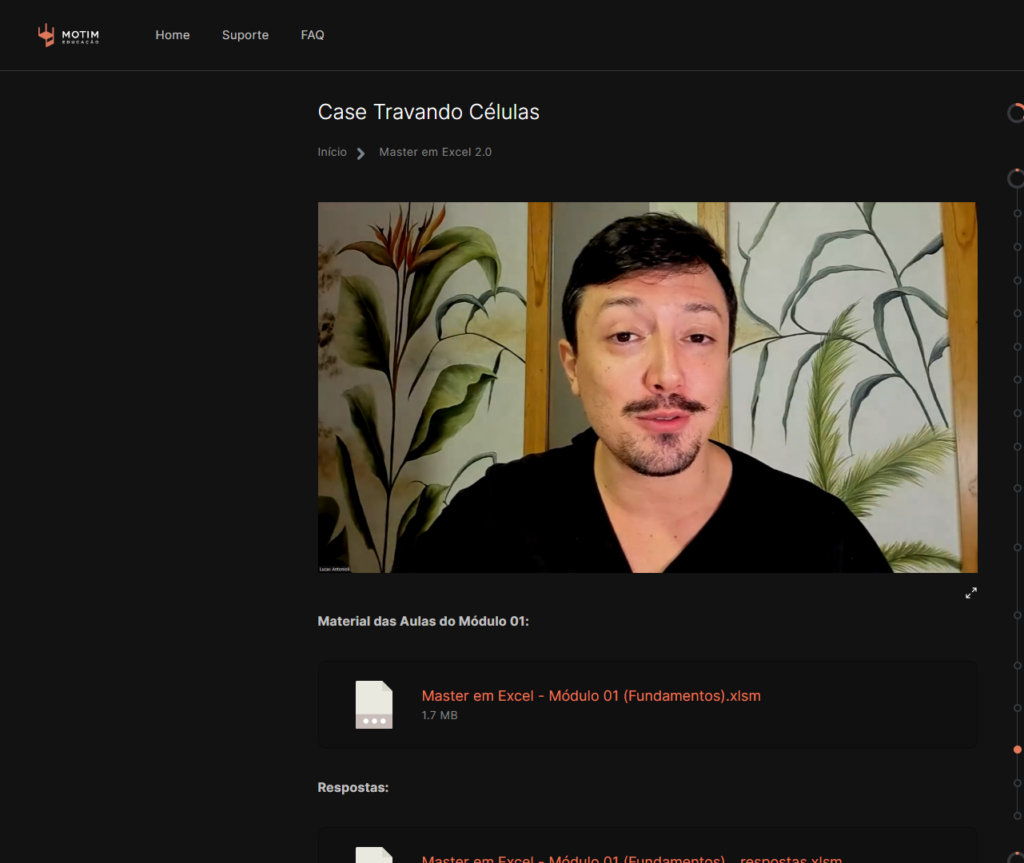The height and width of the screenshot is (863, 1024).
Task: Download Master em Excel - Módulo 01 (Fundamentos).xlsm
Action: coord(591,696)
